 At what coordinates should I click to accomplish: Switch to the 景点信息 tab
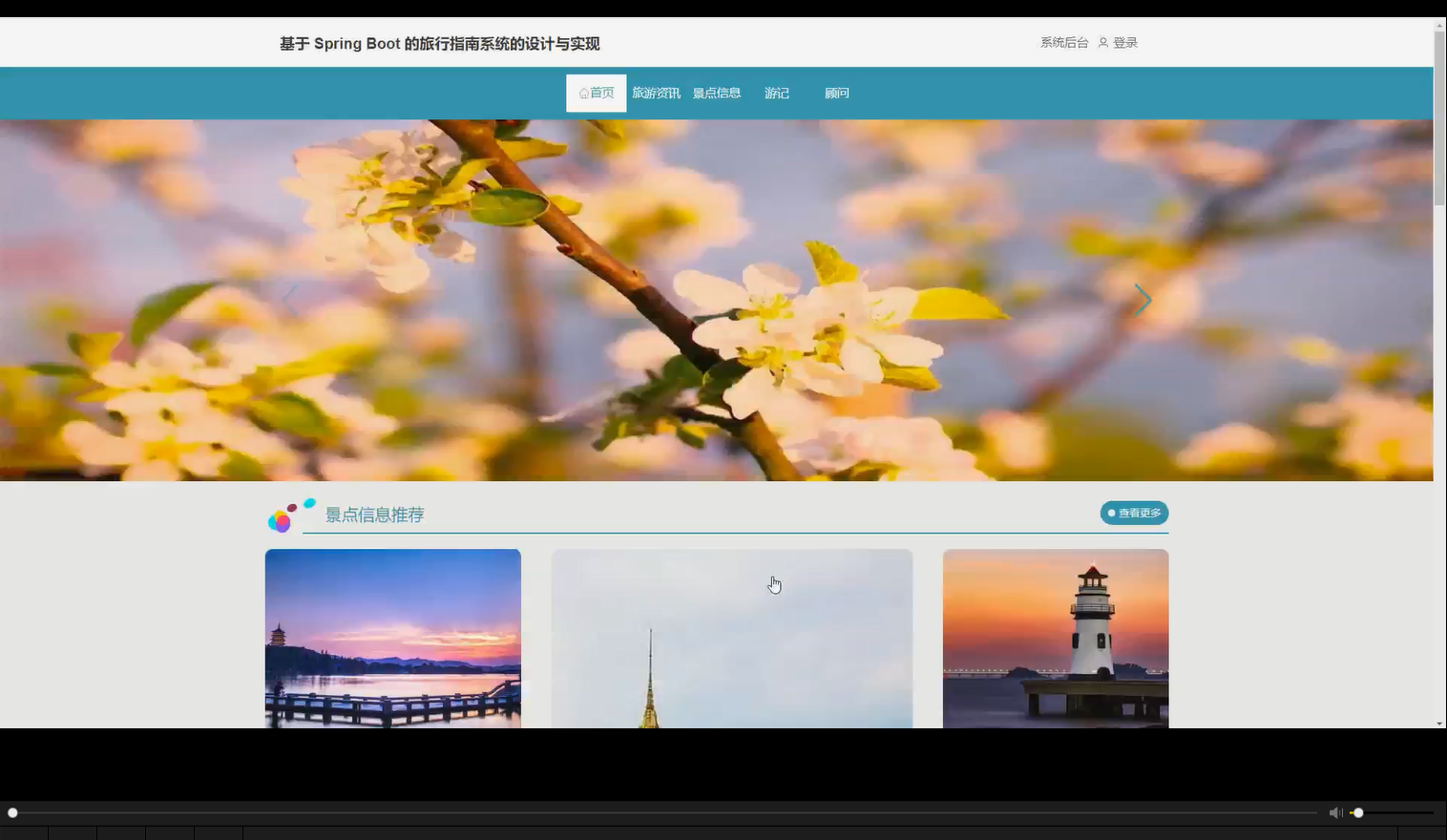[717, 93]
